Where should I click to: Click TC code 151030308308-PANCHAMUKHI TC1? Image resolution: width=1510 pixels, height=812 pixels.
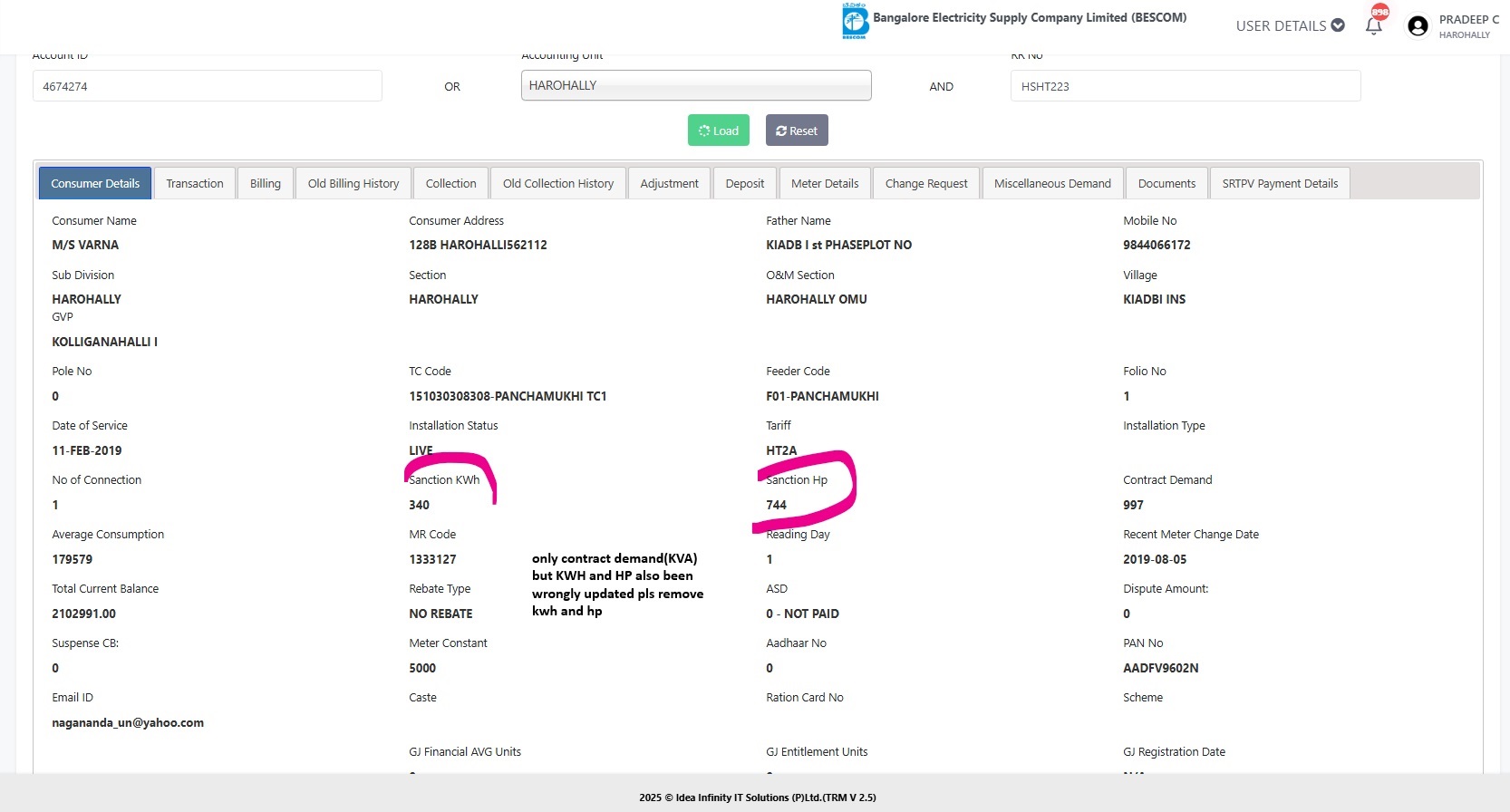[x=508, y=396]
